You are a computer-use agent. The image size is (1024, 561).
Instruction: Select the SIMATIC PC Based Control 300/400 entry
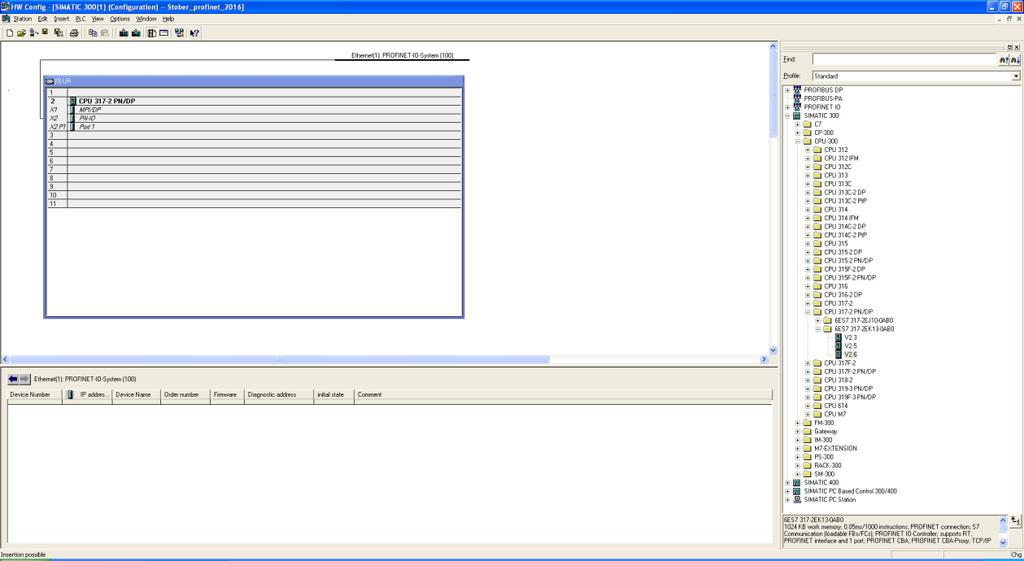(850, 491)
